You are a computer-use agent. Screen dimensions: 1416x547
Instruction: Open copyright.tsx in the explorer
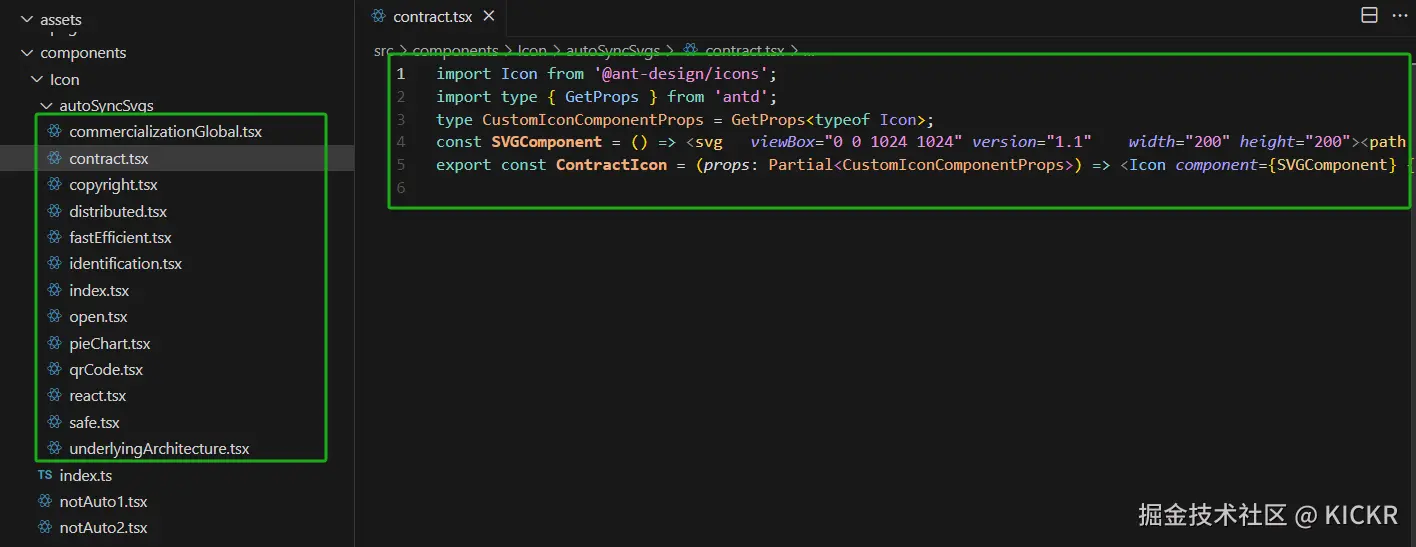[113, 185]
